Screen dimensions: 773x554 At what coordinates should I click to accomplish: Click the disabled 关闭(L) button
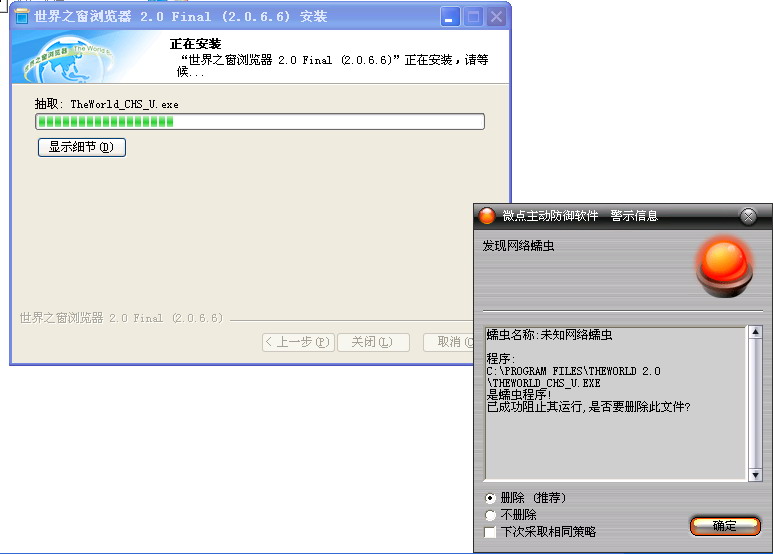(x=373, y=342)
